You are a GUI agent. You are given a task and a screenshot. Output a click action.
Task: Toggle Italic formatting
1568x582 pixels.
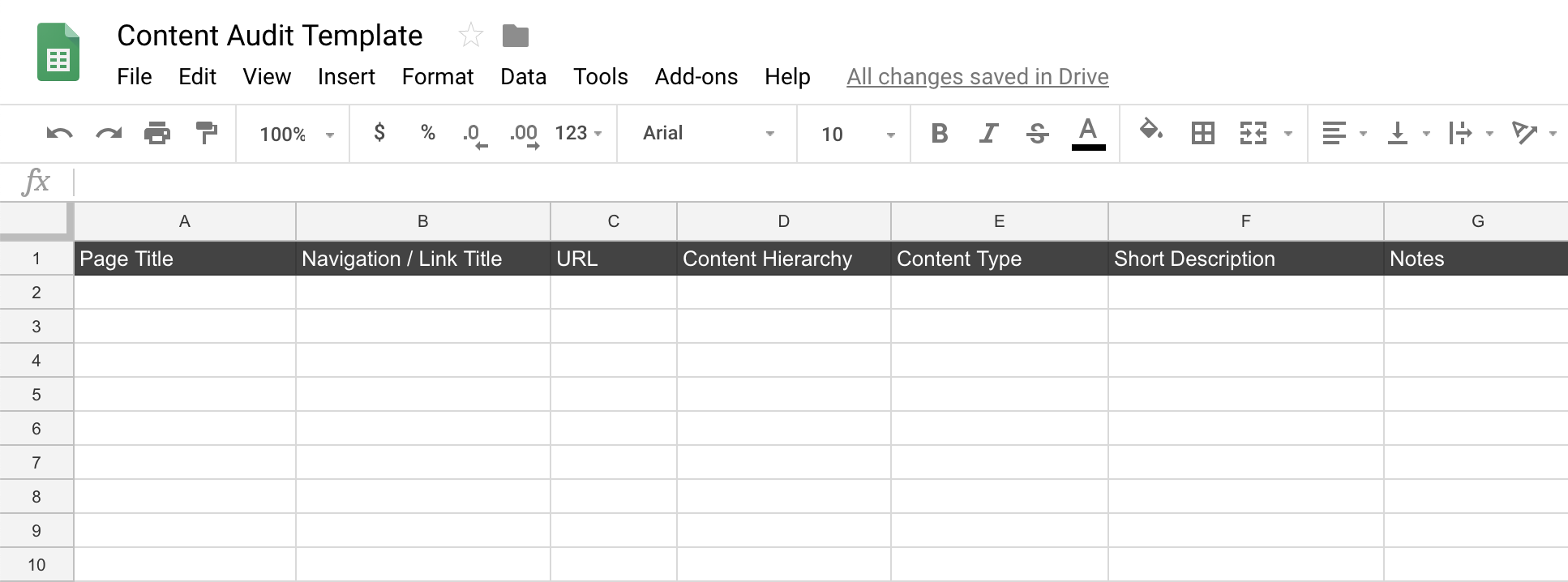click(x=988, y=133)
